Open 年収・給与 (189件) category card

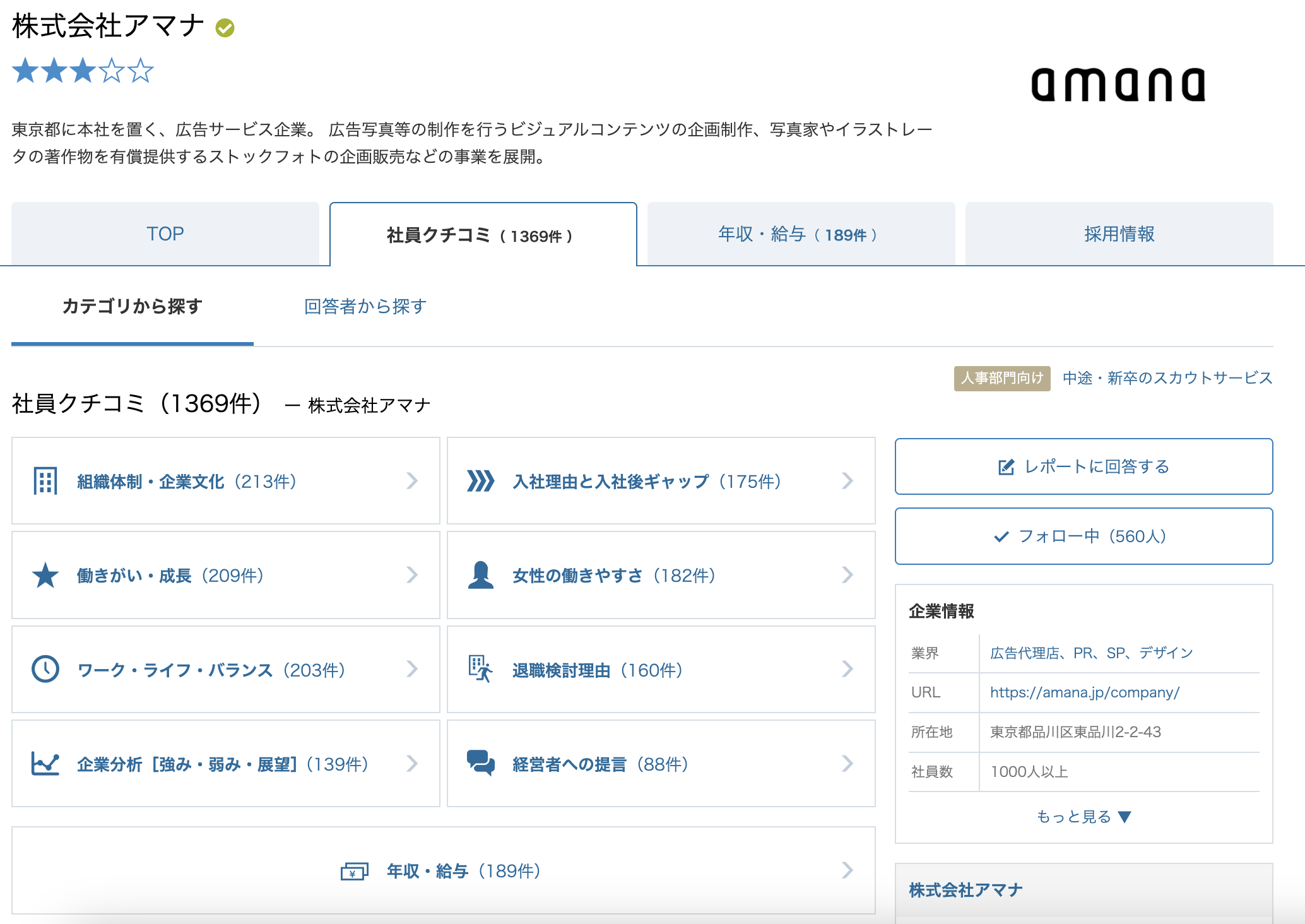pos(444,870)
